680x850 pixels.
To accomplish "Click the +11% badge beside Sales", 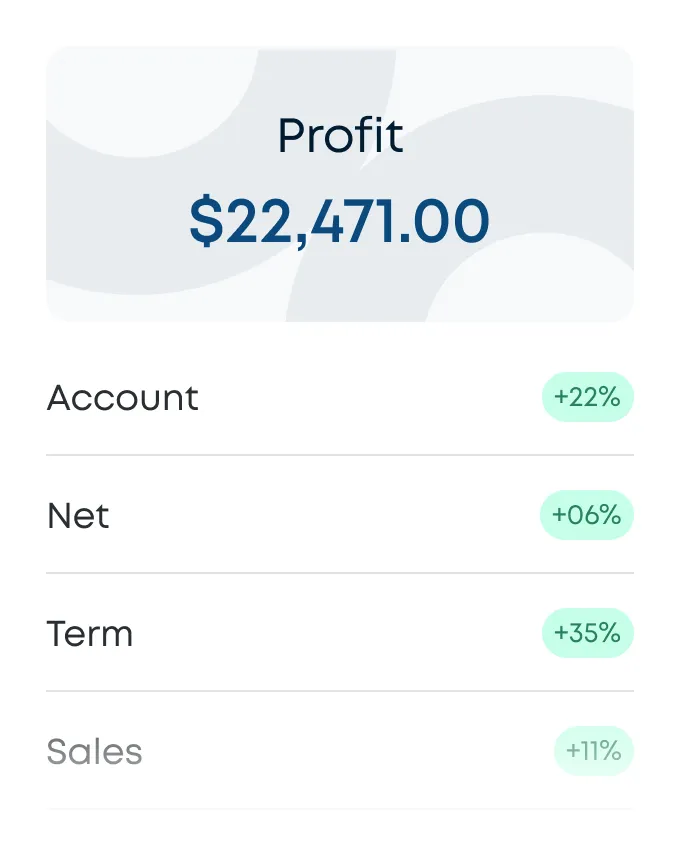I will click(594, 751).
